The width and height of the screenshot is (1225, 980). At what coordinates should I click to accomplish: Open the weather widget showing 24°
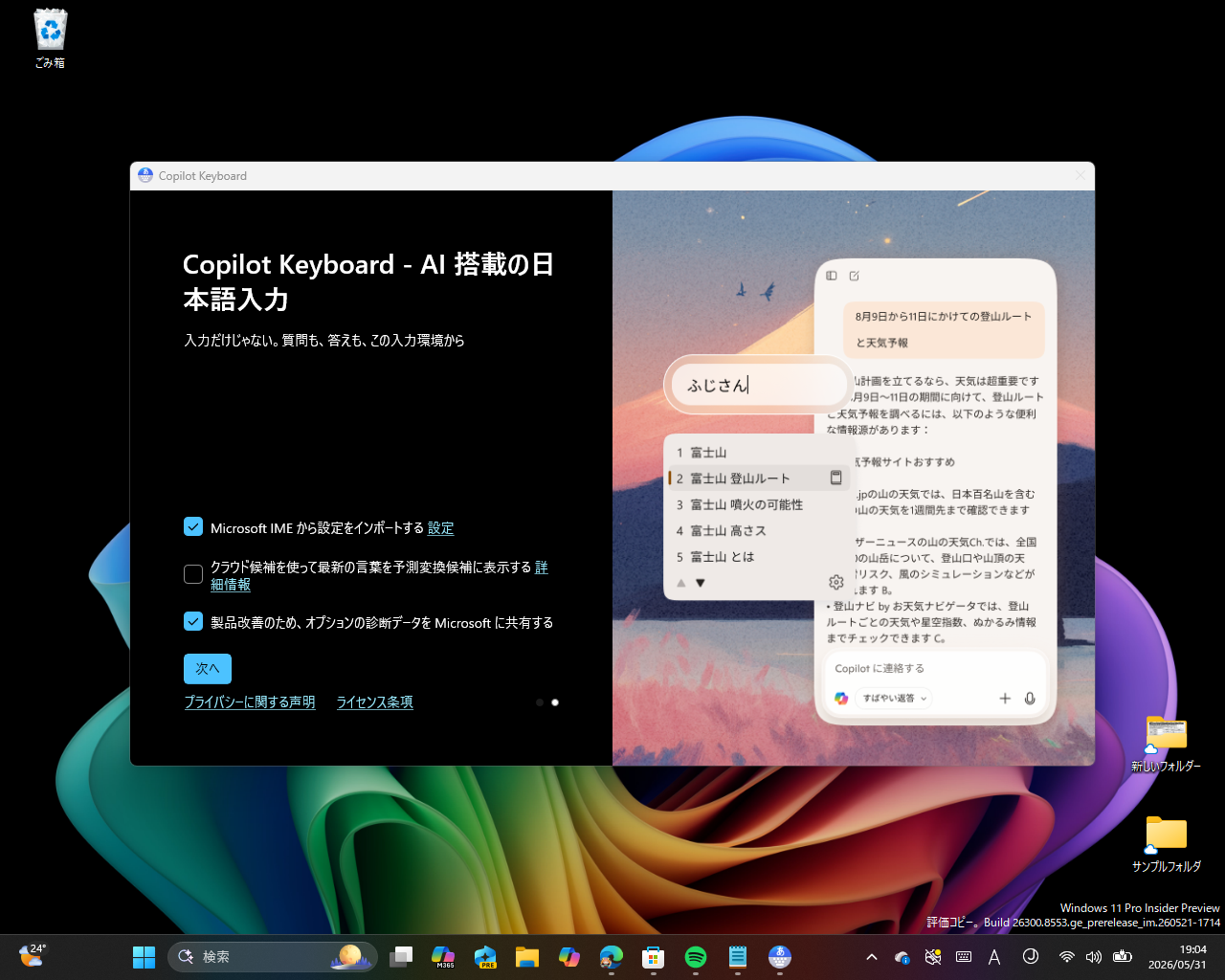tap(33, 955)
